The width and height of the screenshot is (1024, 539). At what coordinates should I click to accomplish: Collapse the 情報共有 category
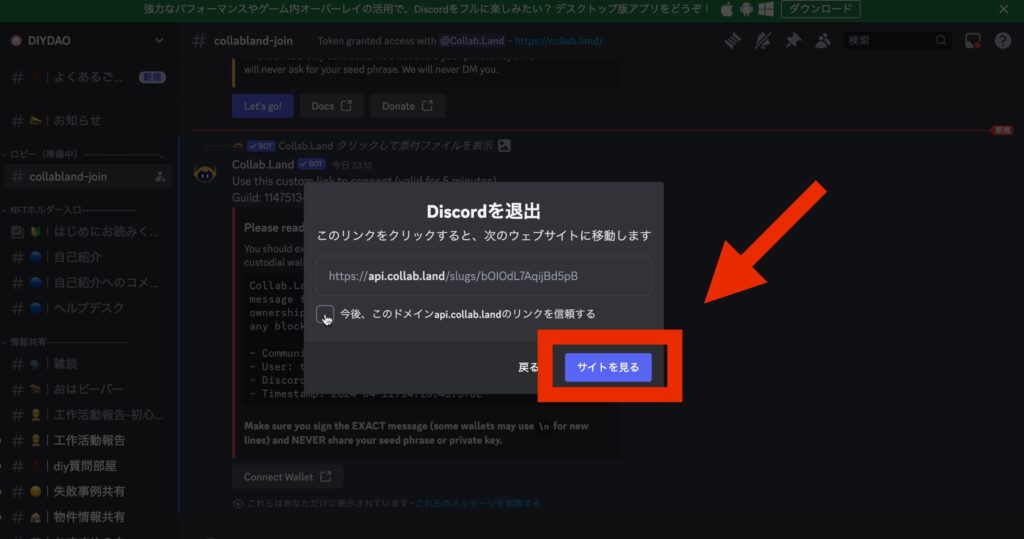tap(65, 342)
